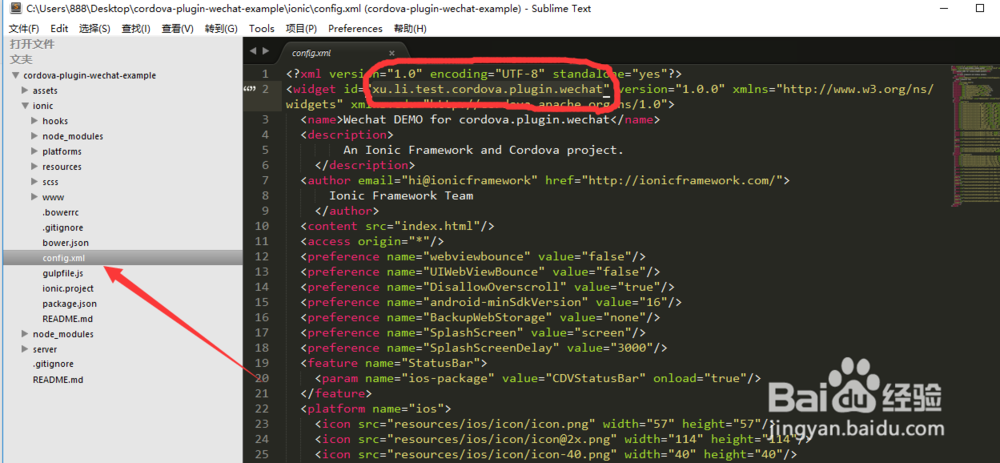1000x463 pixels.
Task: Open the Tools menu
Action: pos(261,29)
